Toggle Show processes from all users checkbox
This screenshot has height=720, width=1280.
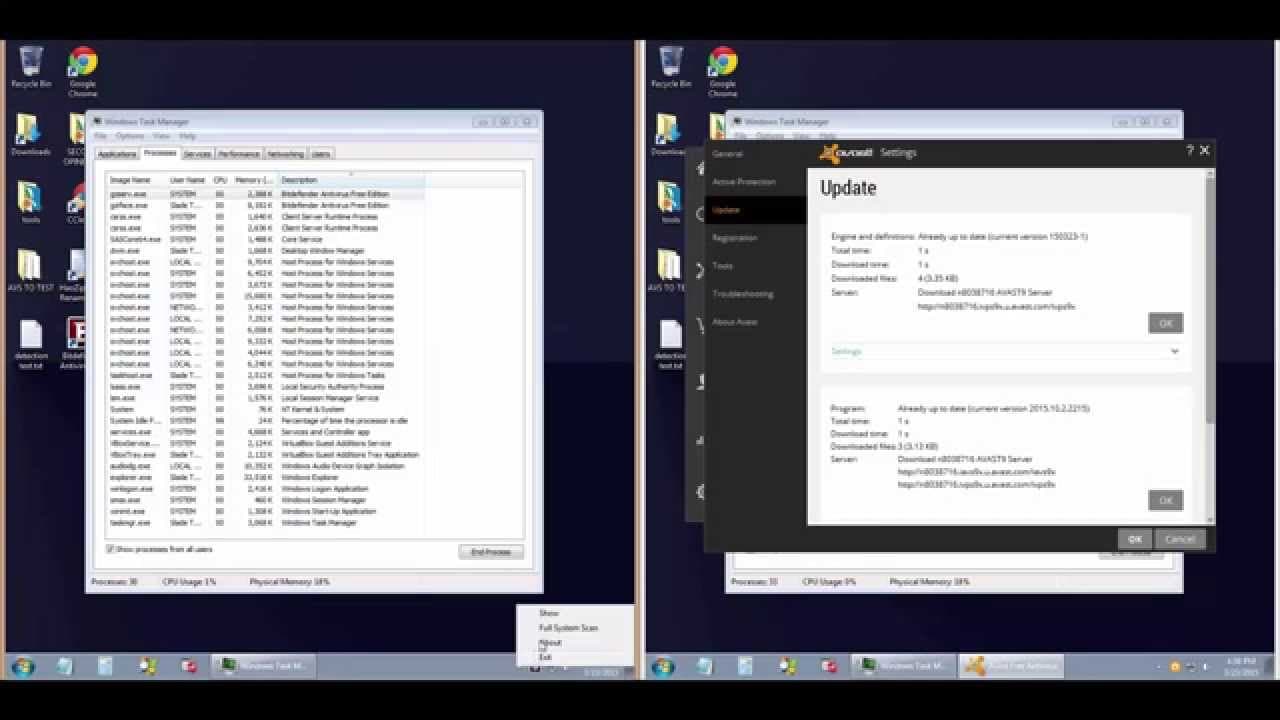110,549
